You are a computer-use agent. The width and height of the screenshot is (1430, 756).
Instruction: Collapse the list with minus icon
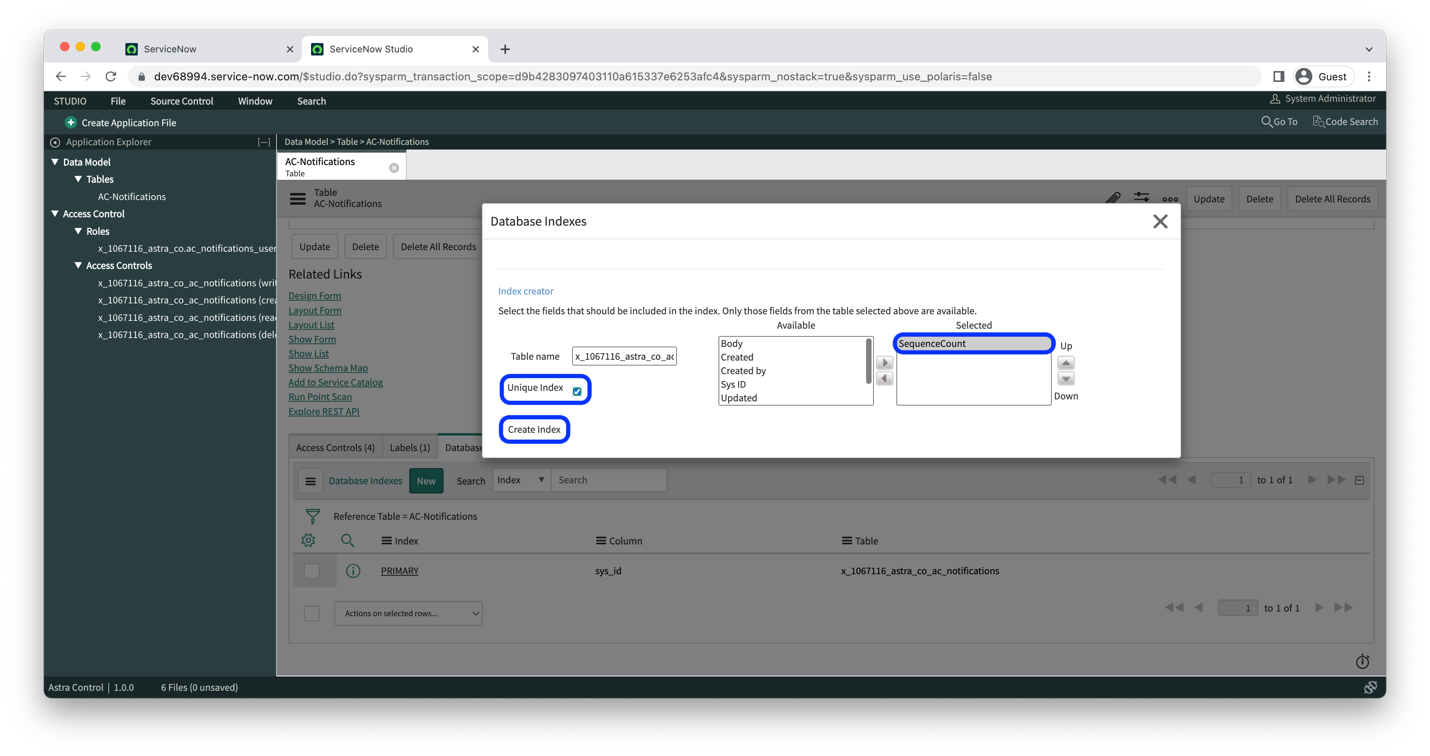[x=1360, y=481]
